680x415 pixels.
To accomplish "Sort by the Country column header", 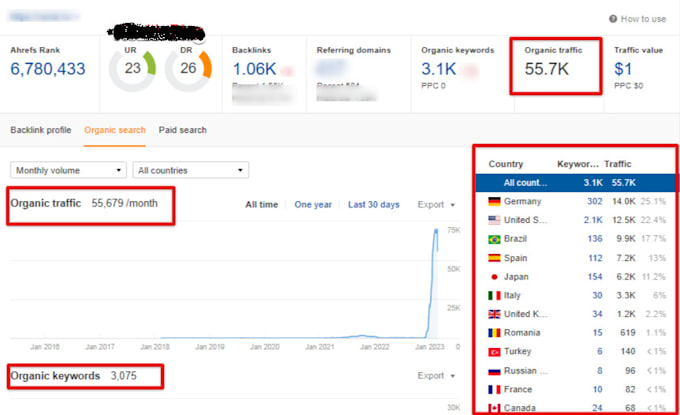I will pyautogui.click(x=506, y=164).
